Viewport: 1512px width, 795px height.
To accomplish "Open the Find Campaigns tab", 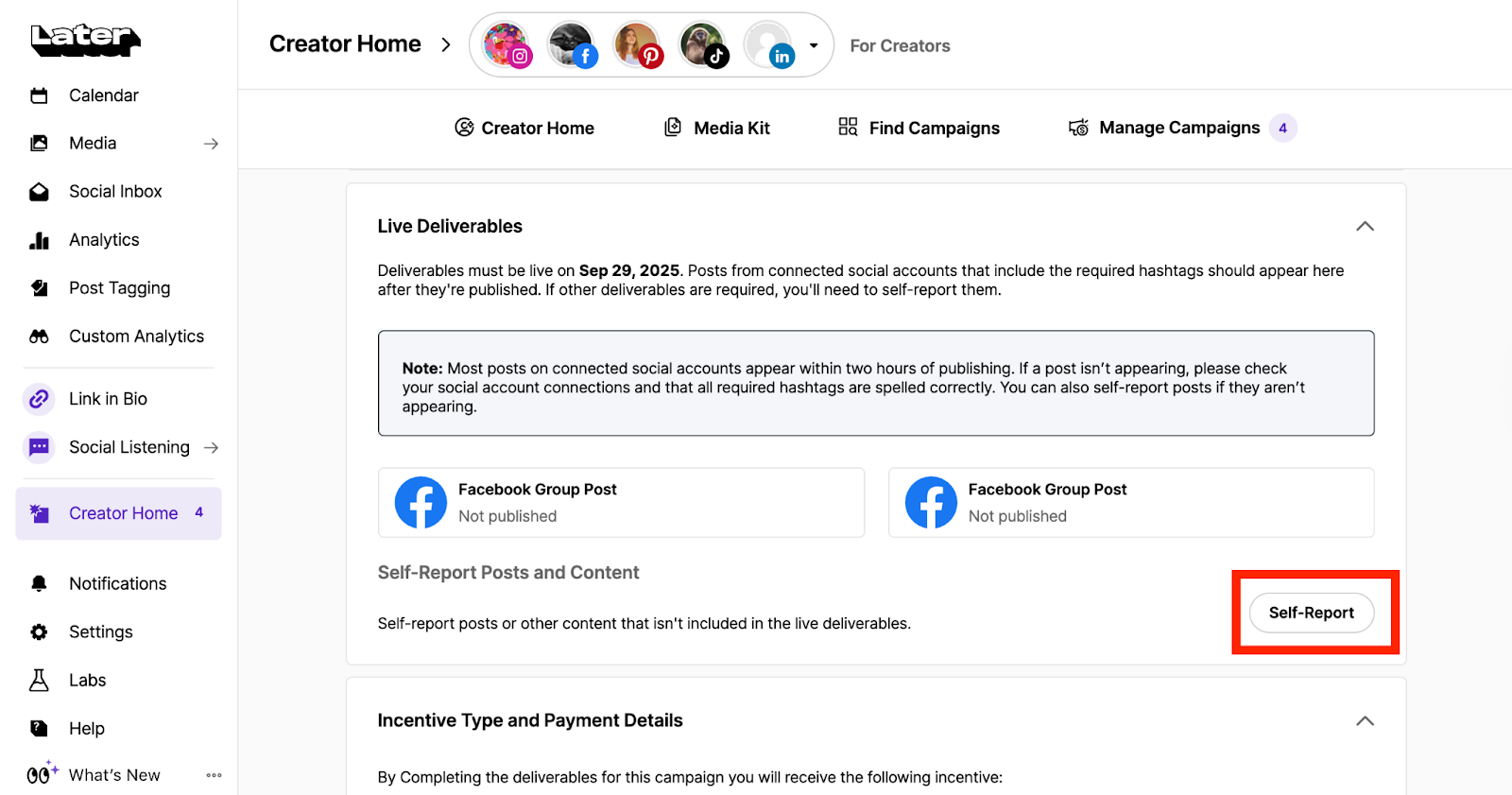I will pos(919,128).
